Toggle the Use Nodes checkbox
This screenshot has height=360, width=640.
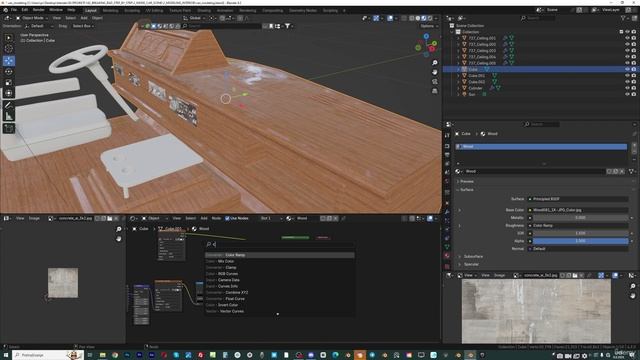coord(227,218)
